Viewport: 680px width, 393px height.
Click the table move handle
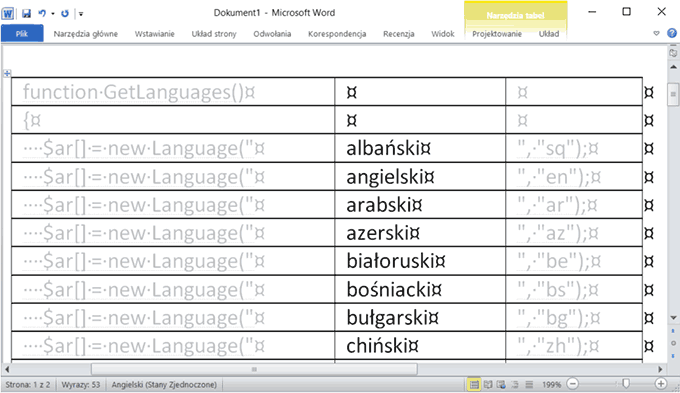click(x=7, y=73)
